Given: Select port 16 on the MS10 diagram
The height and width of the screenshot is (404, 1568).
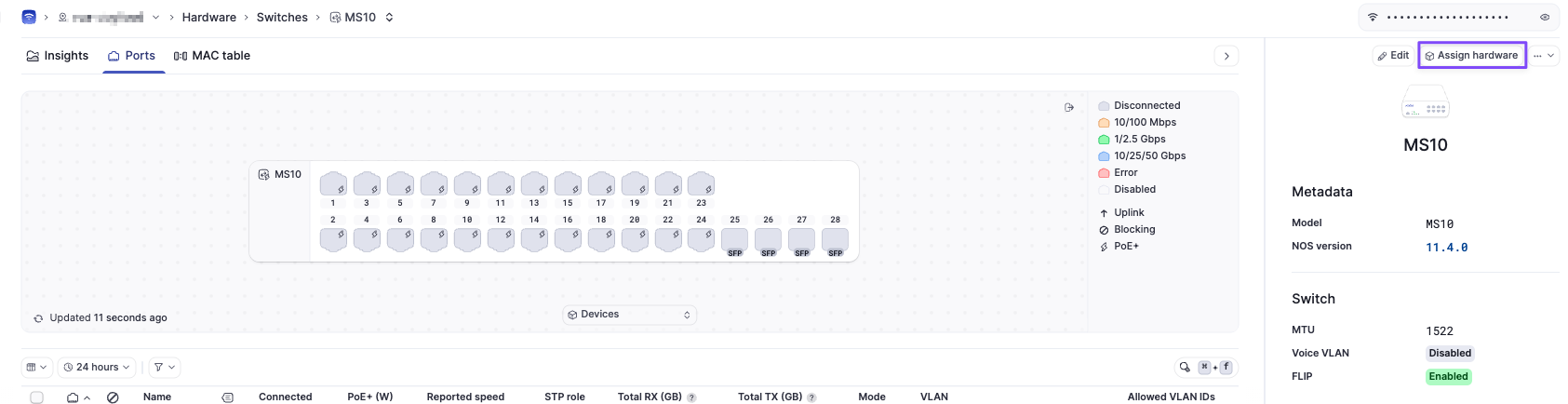Looking at the screenshot, I should pyautogui.click(x=568, y=239).
